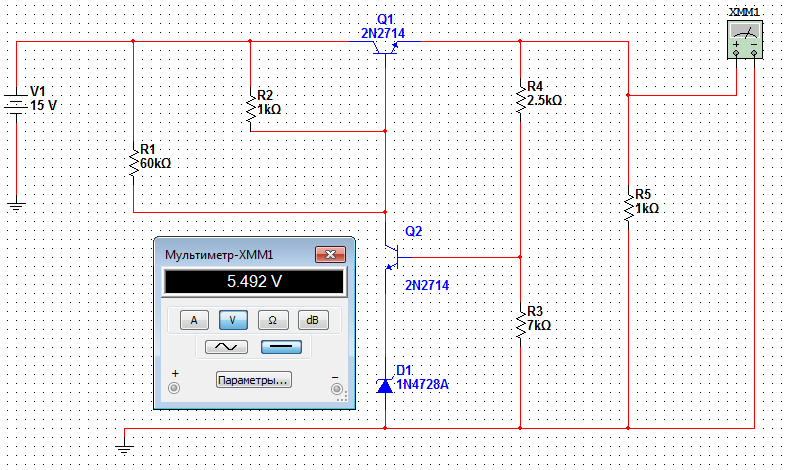Select resistor R4 2.5kΩ symbol

coord(521,99)
